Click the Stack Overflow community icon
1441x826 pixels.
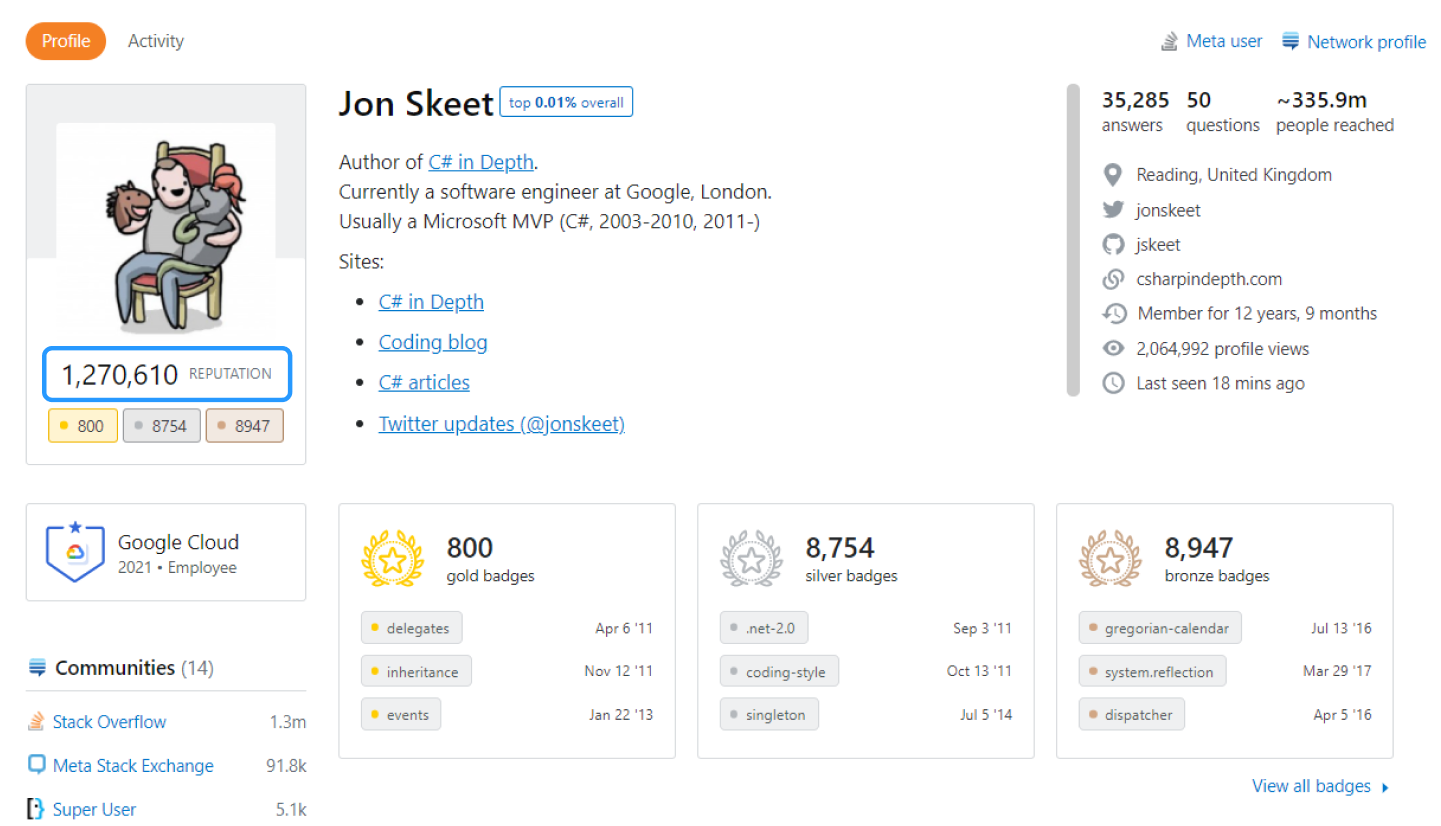point(37,722)
